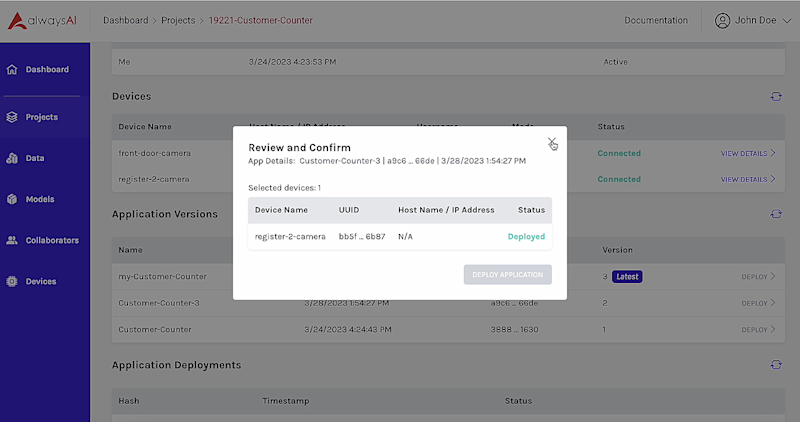Image resolution: width=800 pixels, height=422 pixels.
Task: Open Dashboard from the sidebar
Action: (x=45, y=69)
